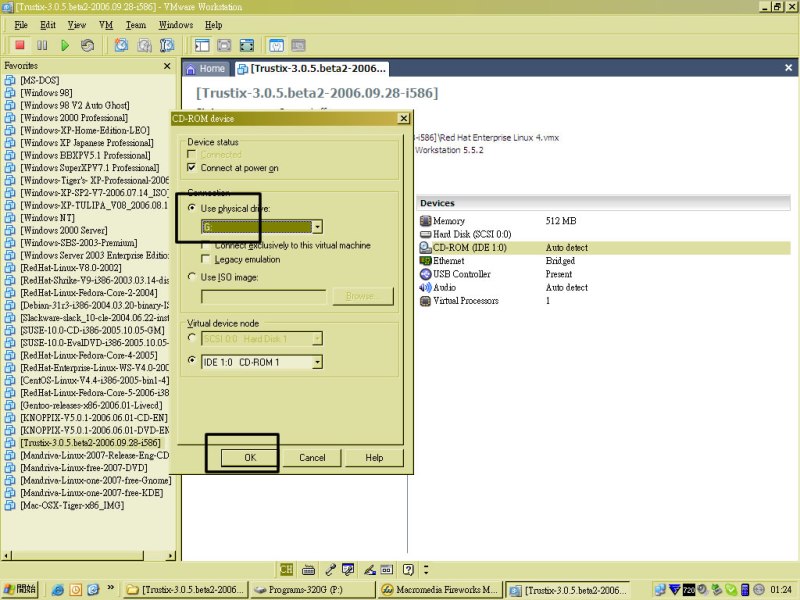This screenshot has height=600, width=800.
Task: Click Cancel in CD-ROM device dialog
Action: [x=312, y=458]
